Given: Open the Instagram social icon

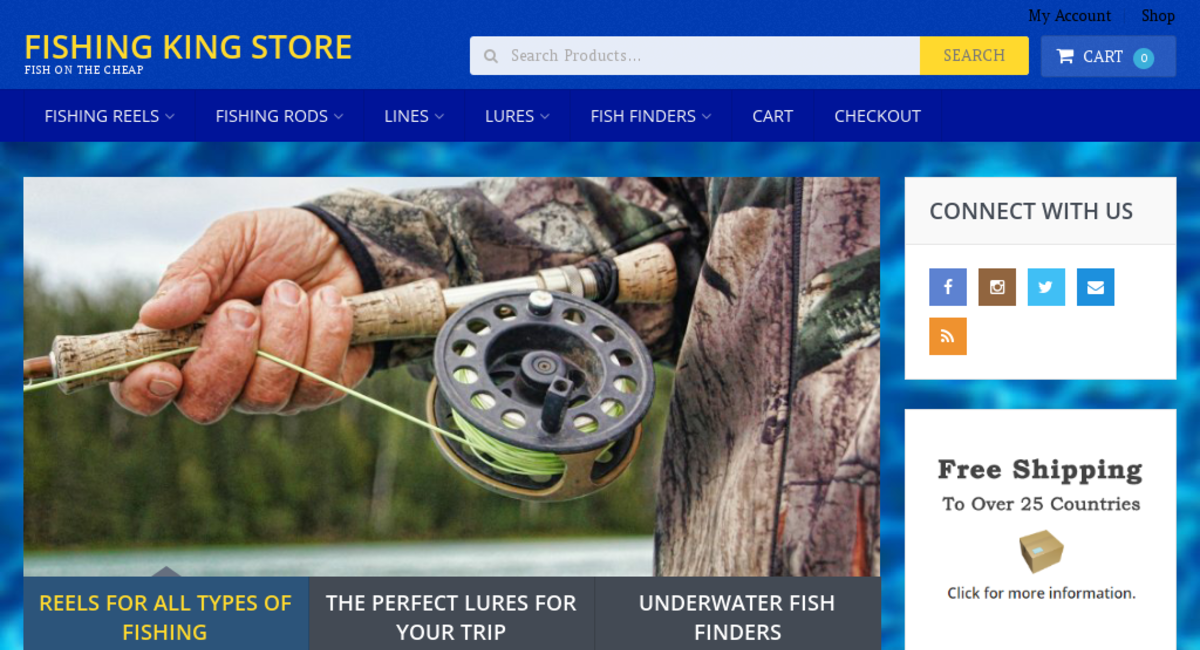Looking at the screenshot, I should [997, 287].
